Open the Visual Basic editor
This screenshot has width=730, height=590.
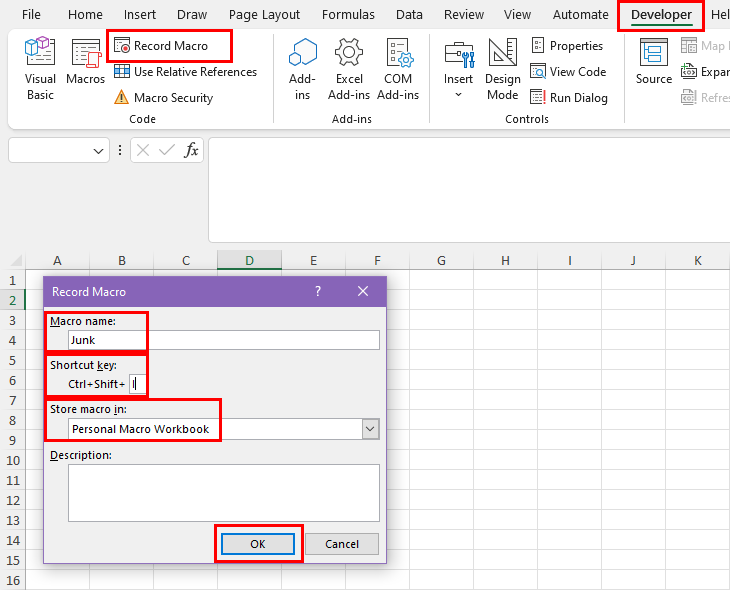[40, 69]
